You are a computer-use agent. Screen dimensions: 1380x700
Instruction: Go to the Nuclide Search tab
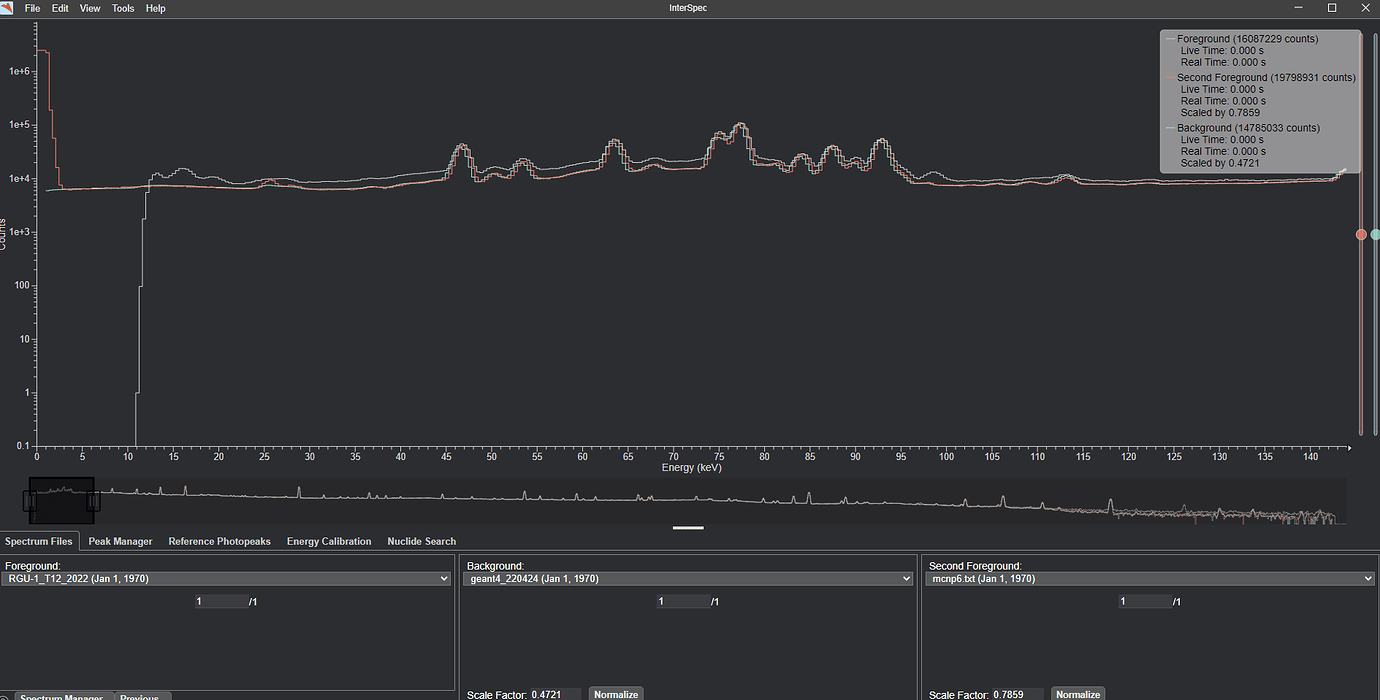421,541
